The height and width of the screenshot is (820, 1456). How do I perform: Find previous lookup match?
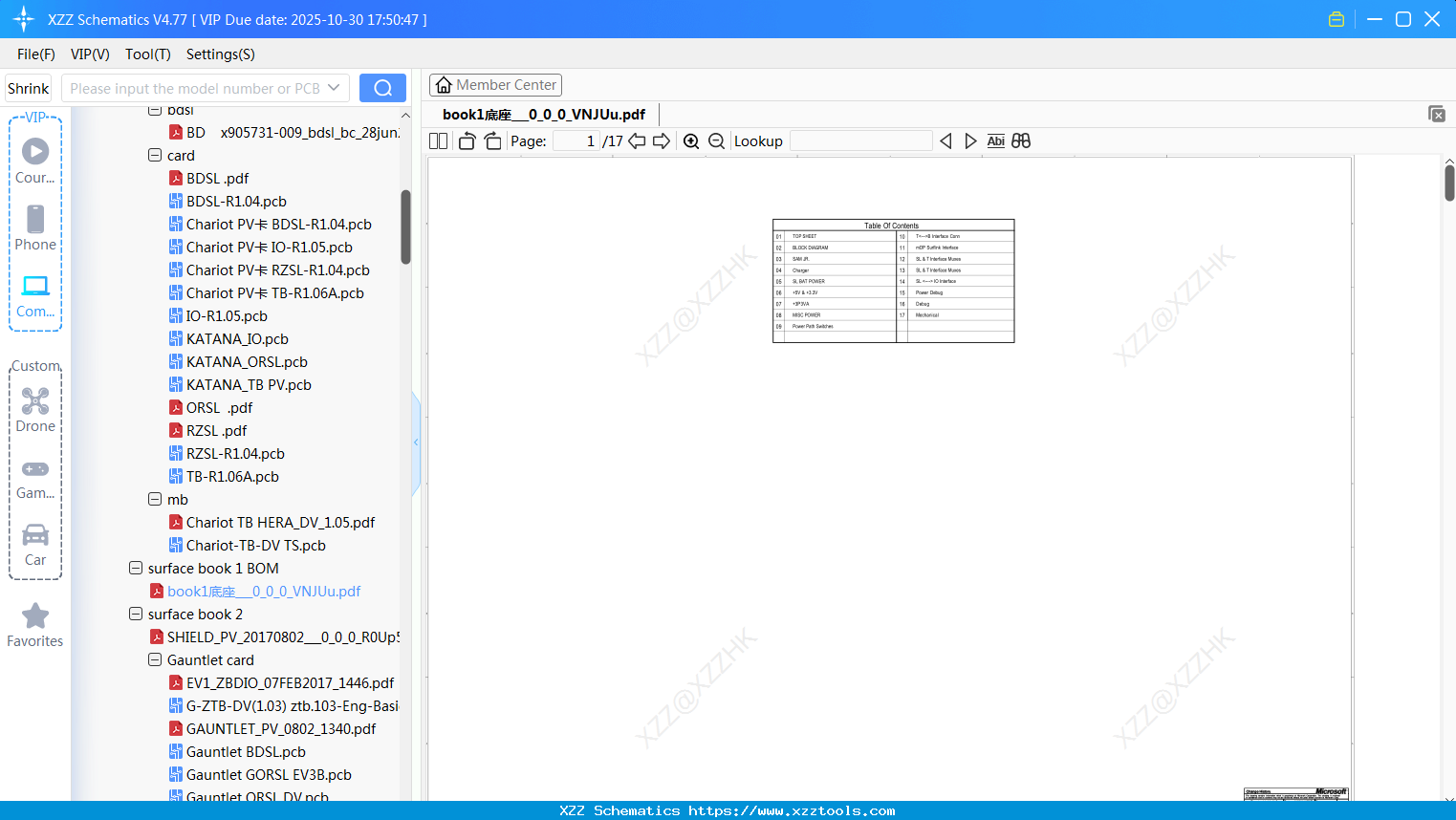point(945,141)
